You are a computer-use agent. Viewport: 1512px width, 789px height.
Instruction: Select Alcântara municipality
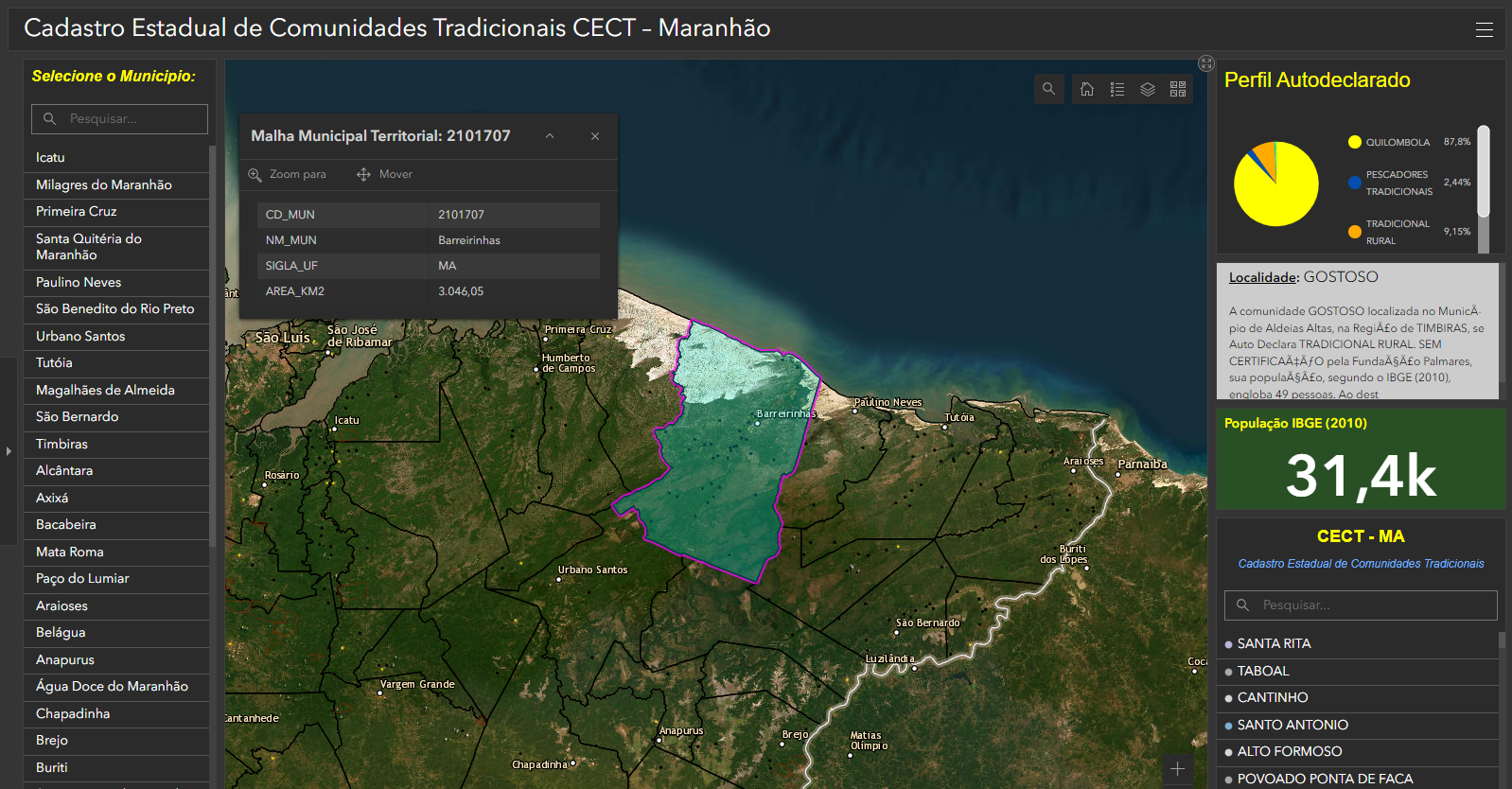click(x=115, y=471)
